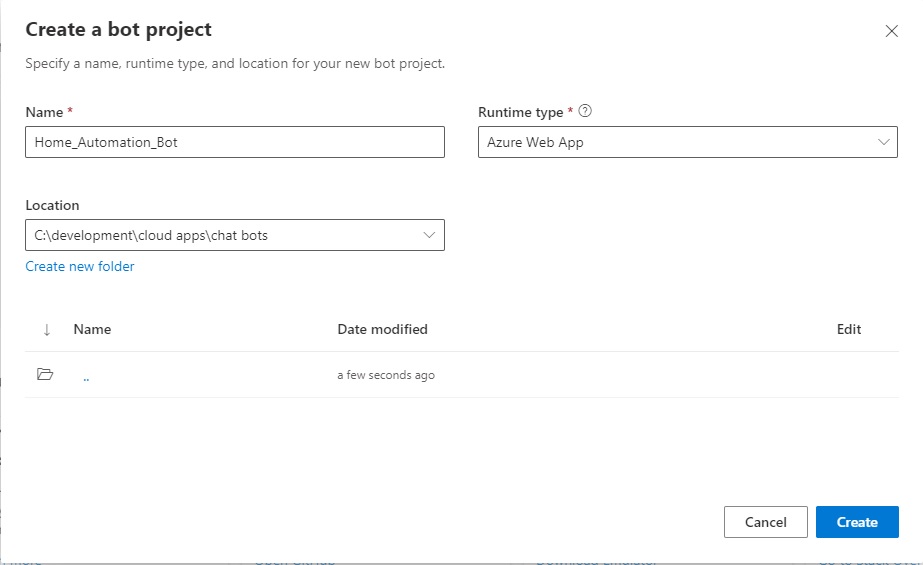Click the Name field label

(44, 112)
